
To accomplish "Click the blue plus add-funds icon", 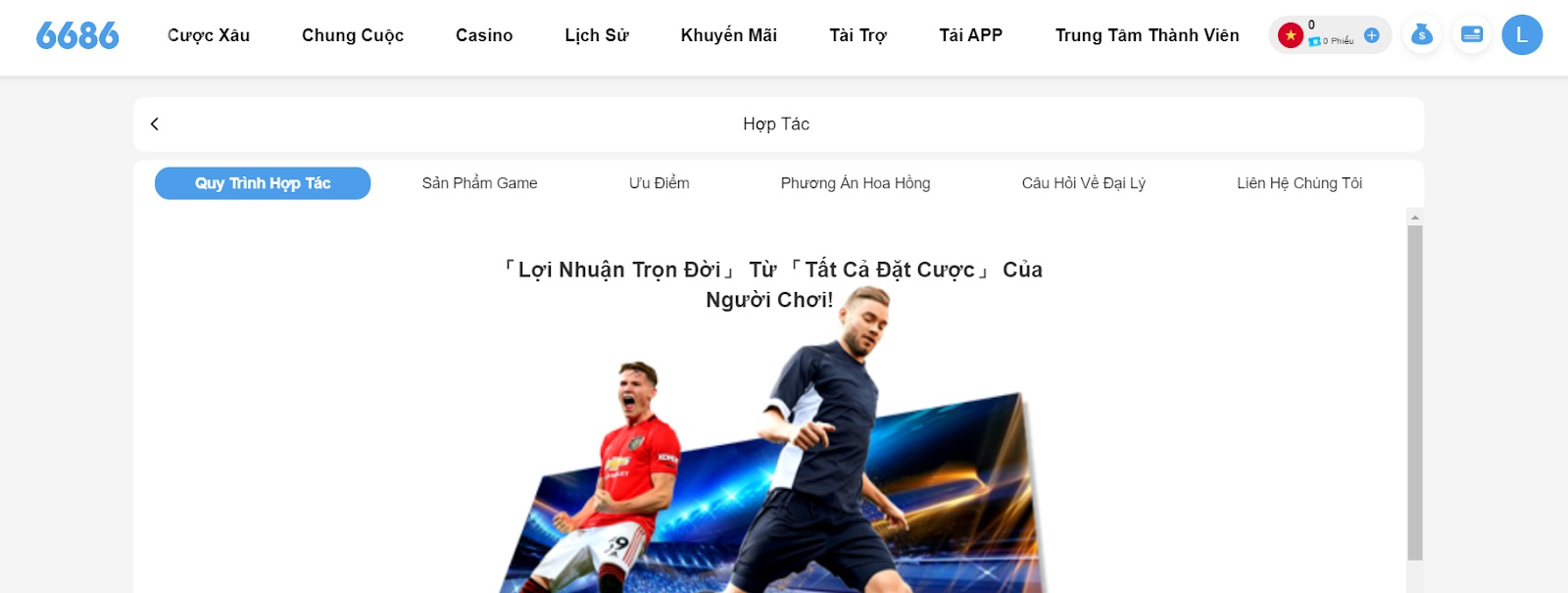I will [x=1372, y=35].
